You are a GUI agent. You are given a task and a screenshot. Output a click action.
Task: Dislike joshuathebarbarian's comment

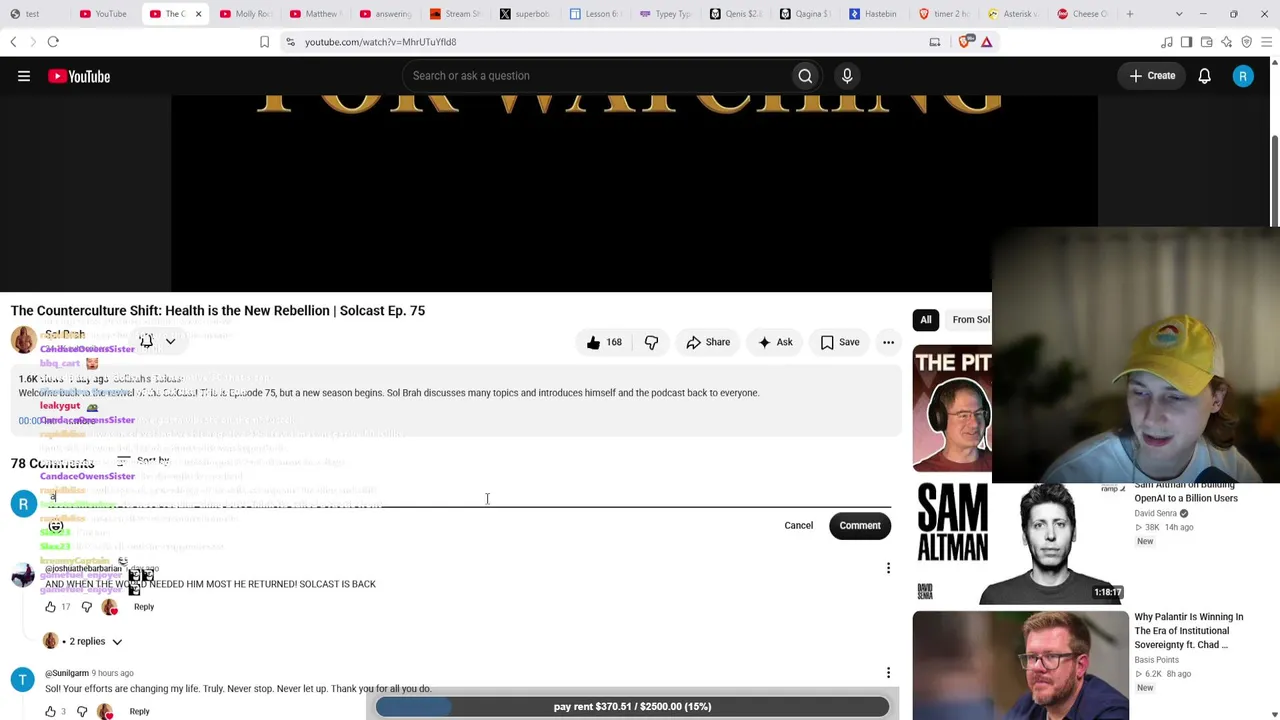point(86,607)
